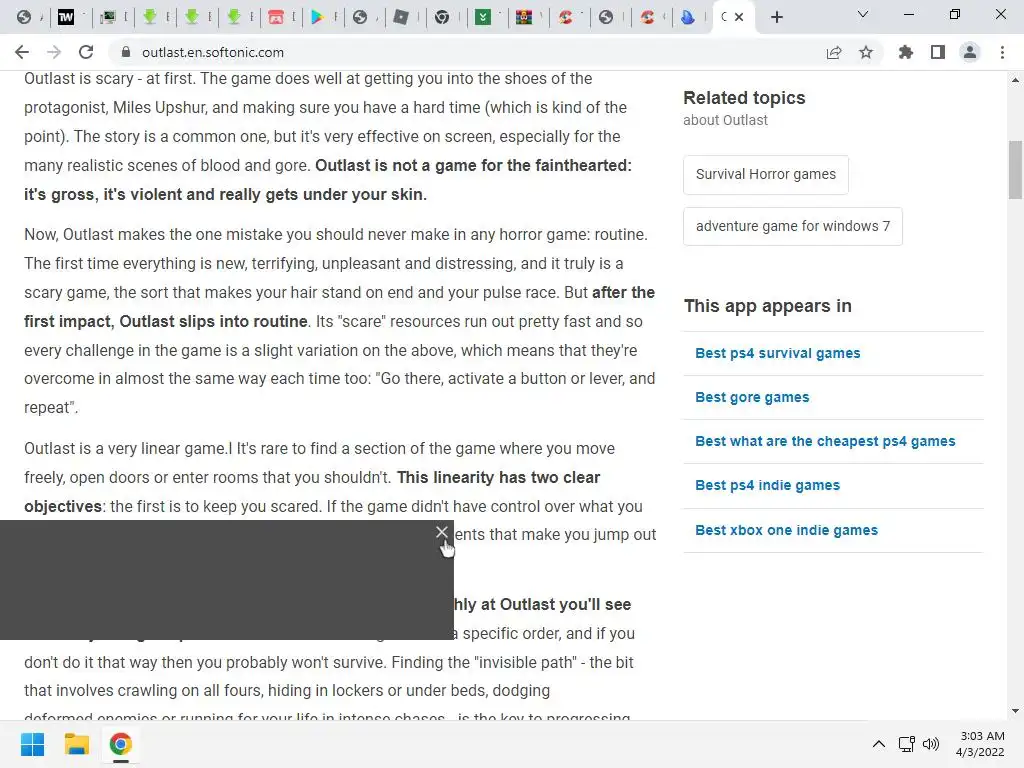Viewport: 1024px width, 768px height.
Task: Open the Chrome profile avatar
Action: click(x=970, y=52)
